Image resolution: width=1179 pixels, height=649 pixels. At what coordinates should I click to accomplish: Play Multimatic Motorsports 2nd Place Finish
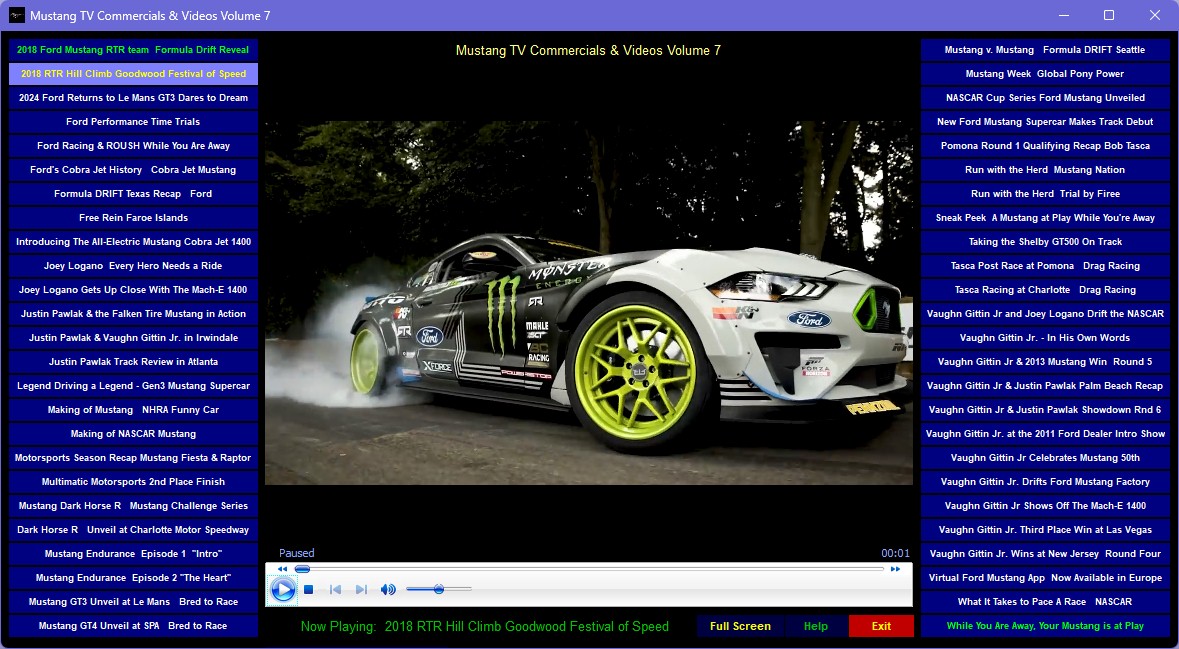tap(133, 482)
